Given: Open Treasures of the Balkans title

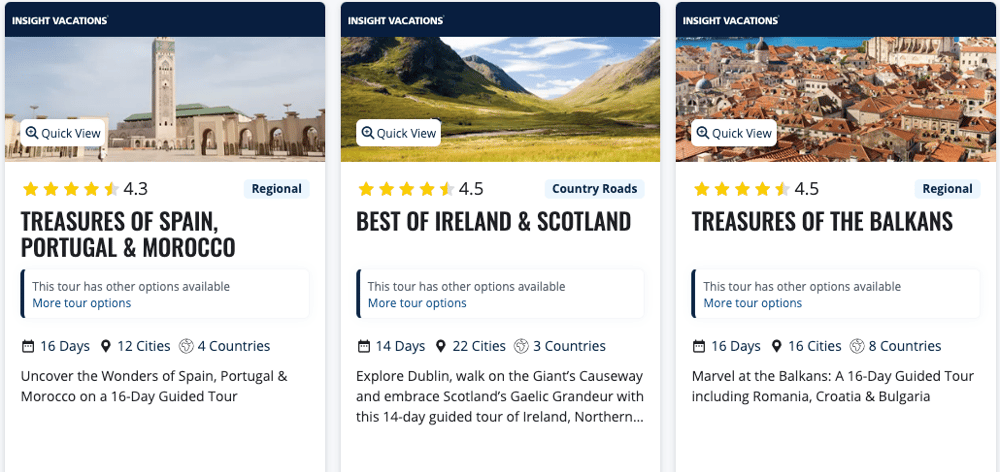Looking at the screenshot, I should tap(822, 221).
